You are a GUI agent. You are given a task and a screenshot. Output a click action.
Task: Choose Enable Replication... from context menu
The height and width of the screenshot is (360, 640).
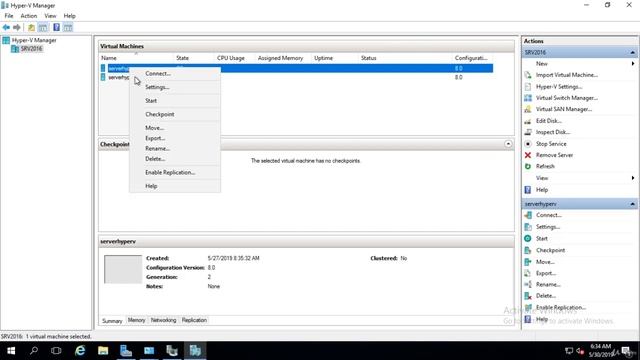175,173
